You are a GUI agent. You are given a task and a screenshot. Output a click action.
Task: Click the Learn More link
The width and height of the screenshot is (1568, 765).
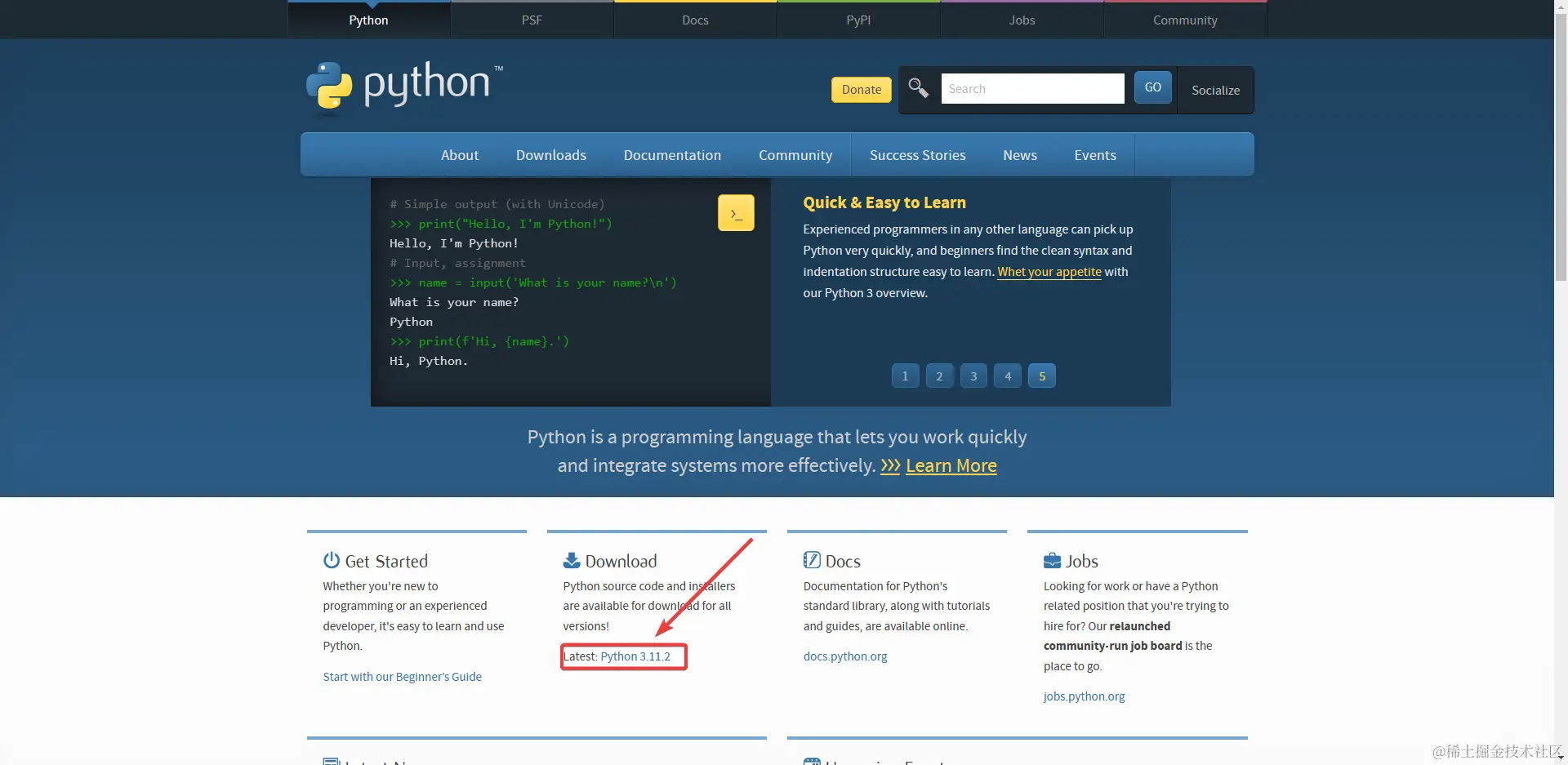point(951,466)
